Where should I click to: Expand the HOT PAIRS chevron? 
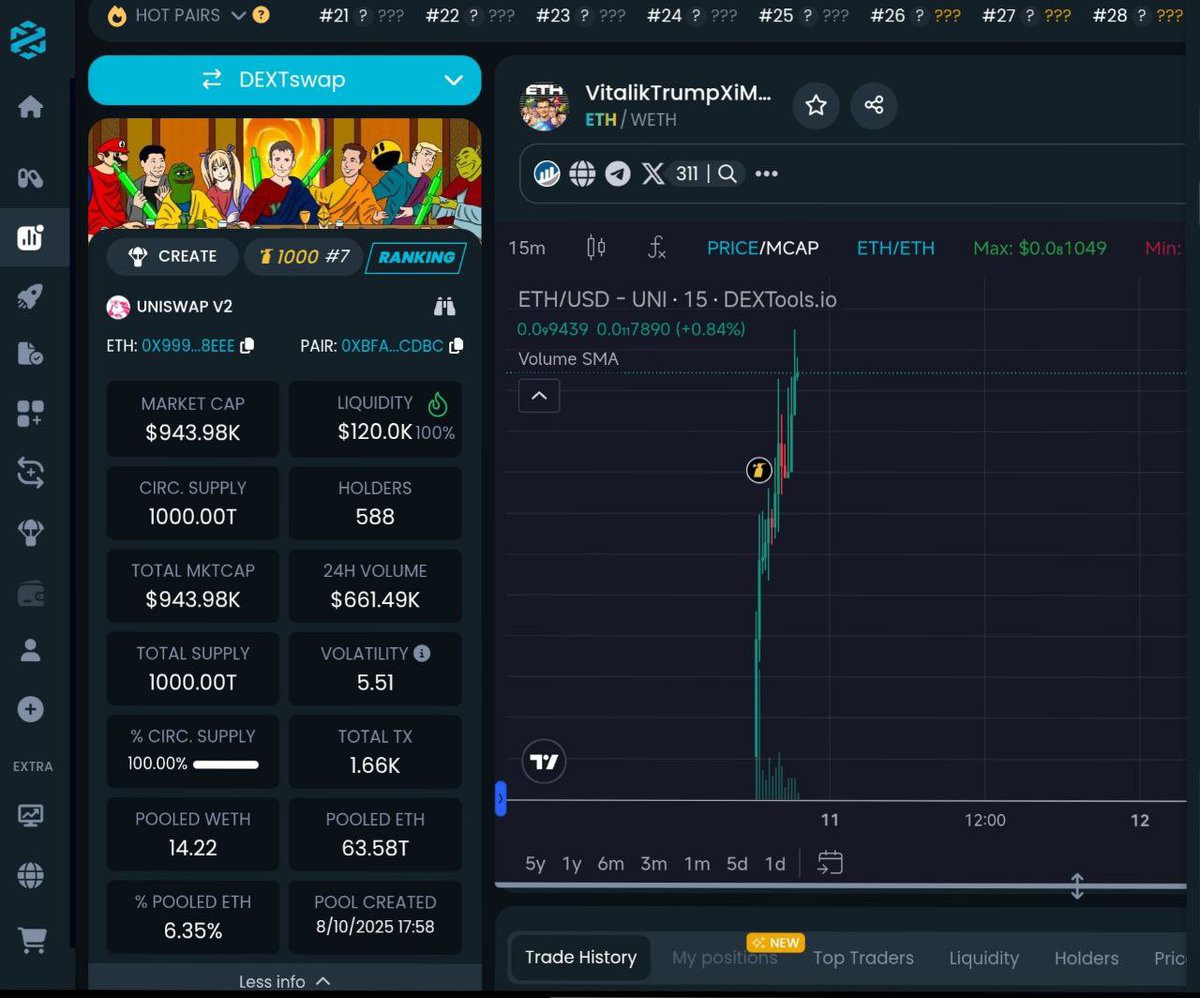tap(238, 15)
